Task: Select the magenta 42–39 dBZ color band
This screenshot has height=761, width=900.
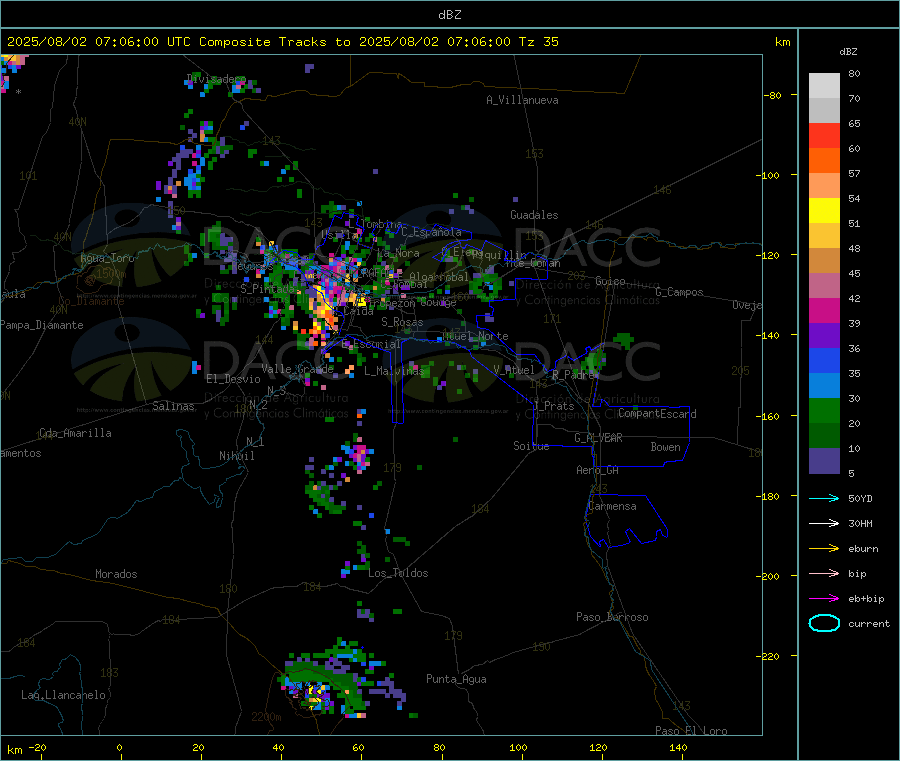Action: [x=824, y=310]
